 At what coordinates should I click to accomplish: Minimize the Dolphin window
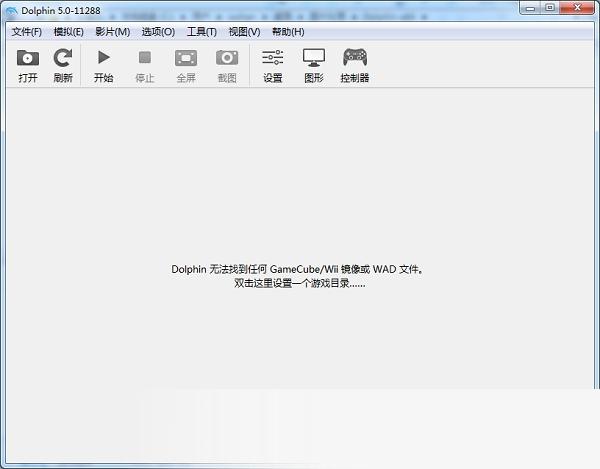click(x=530, y=8)
